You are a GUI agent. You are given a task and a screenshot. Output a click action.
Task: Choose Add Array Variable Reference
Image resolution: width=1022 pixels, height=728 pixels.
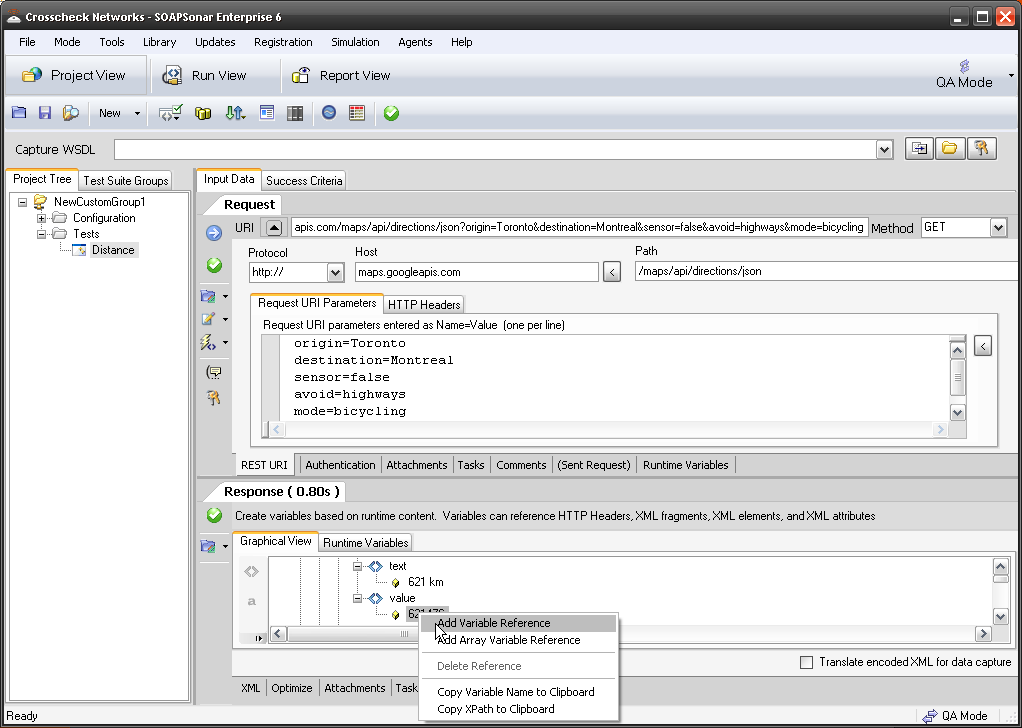click(x=518, y=640)
